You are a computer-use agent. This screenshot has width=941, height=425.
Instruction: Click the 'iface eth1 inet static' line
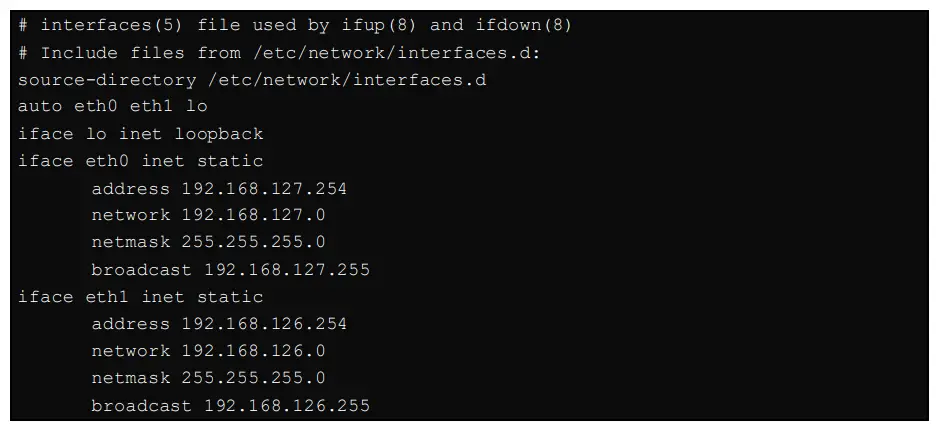pyautogui.click(x=140, y=297)
